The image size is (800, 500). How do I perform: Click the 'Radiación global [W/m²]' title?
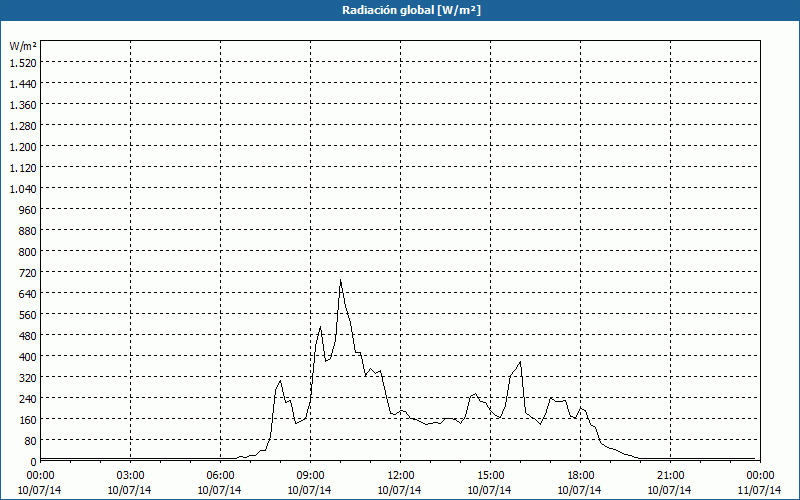click(411, 10)
